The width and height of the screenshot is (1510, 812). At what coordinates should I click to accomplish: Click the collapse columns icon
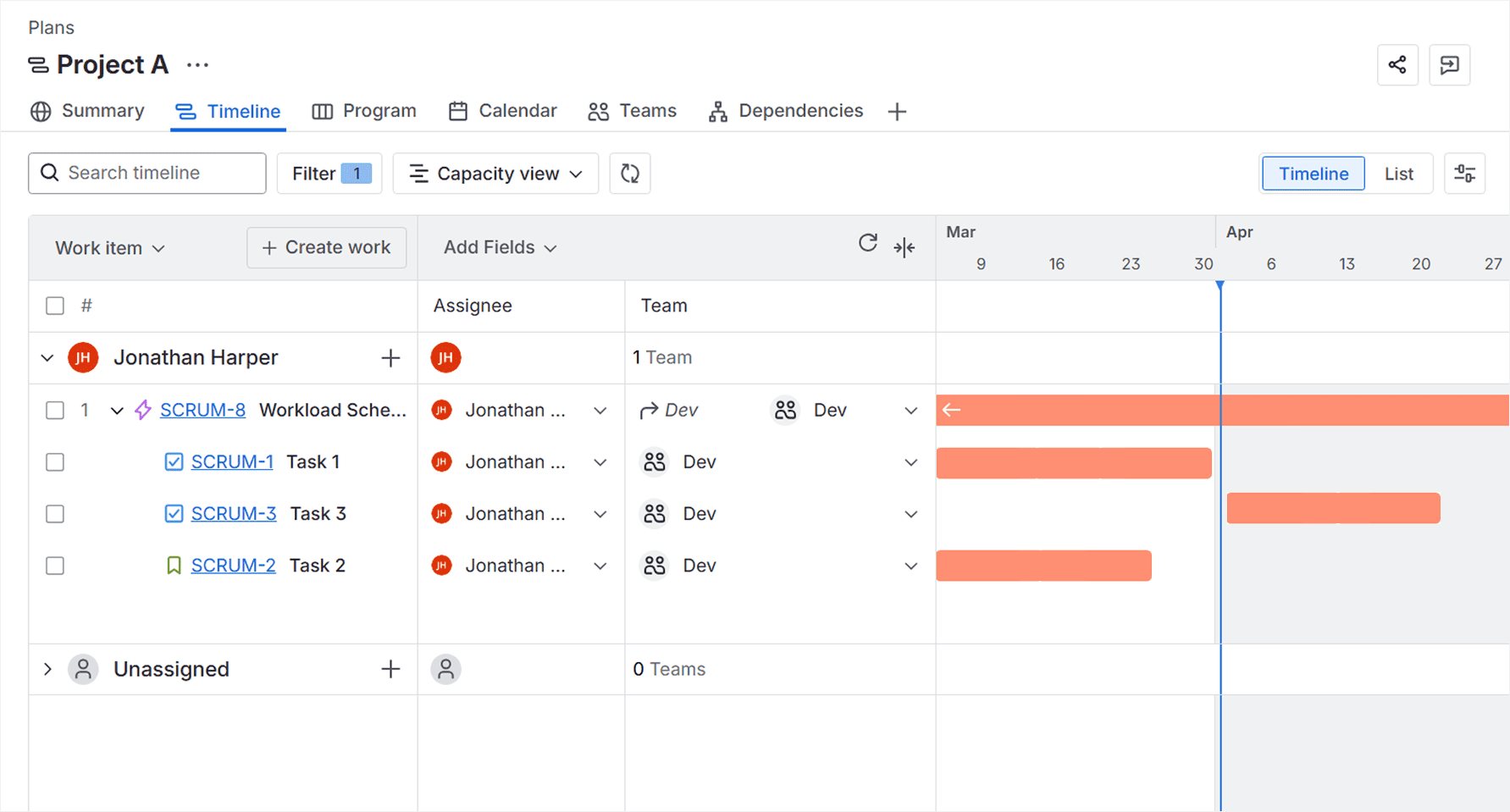pos(904,247)
